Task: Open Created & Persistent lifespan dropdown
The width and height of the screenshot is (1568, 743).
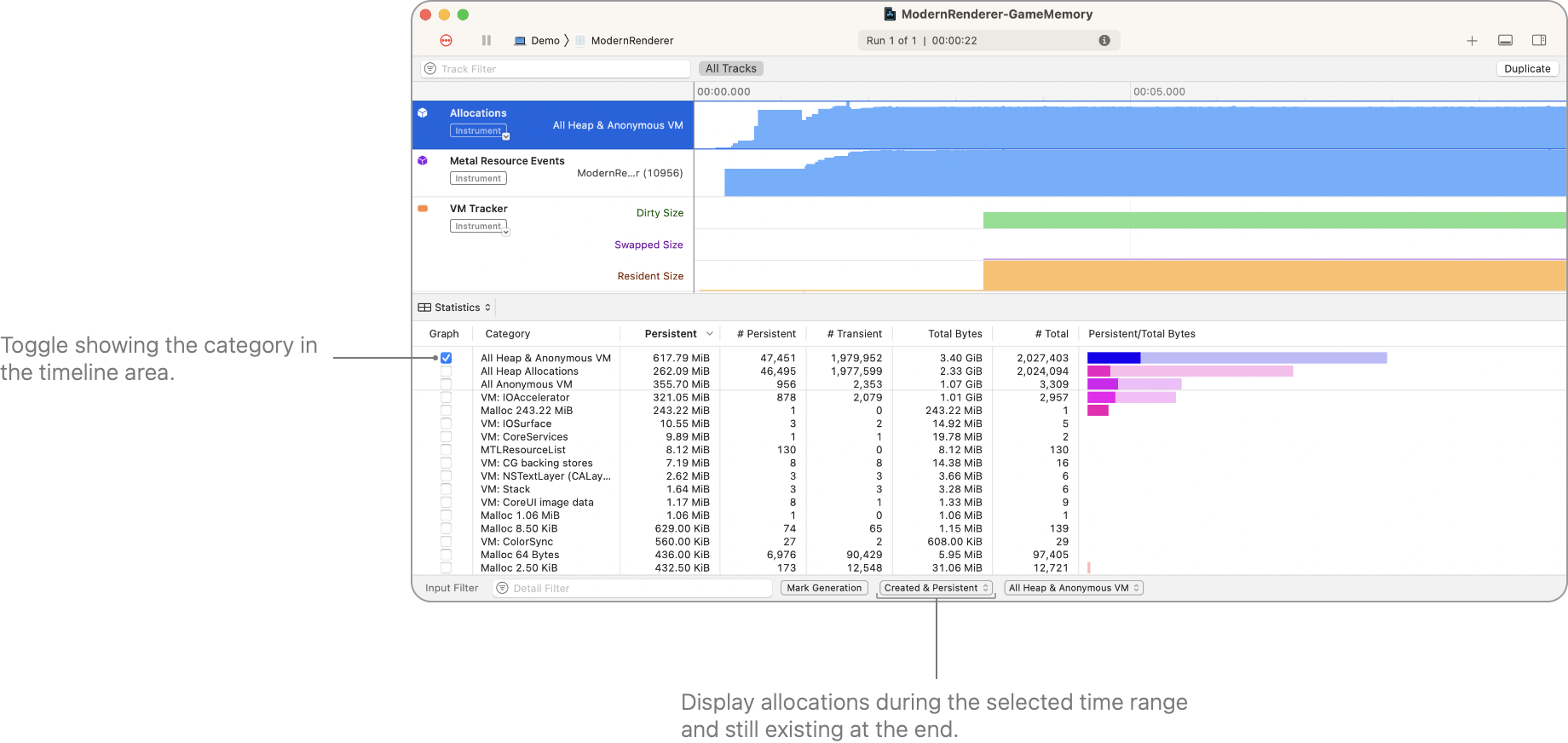Action: pos(936,588)
